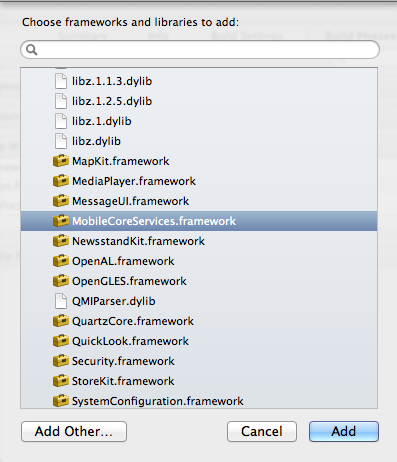Select OpenGLES.framework entry
The width and height of the screenshot is (397, 462).
pos(199,281)
